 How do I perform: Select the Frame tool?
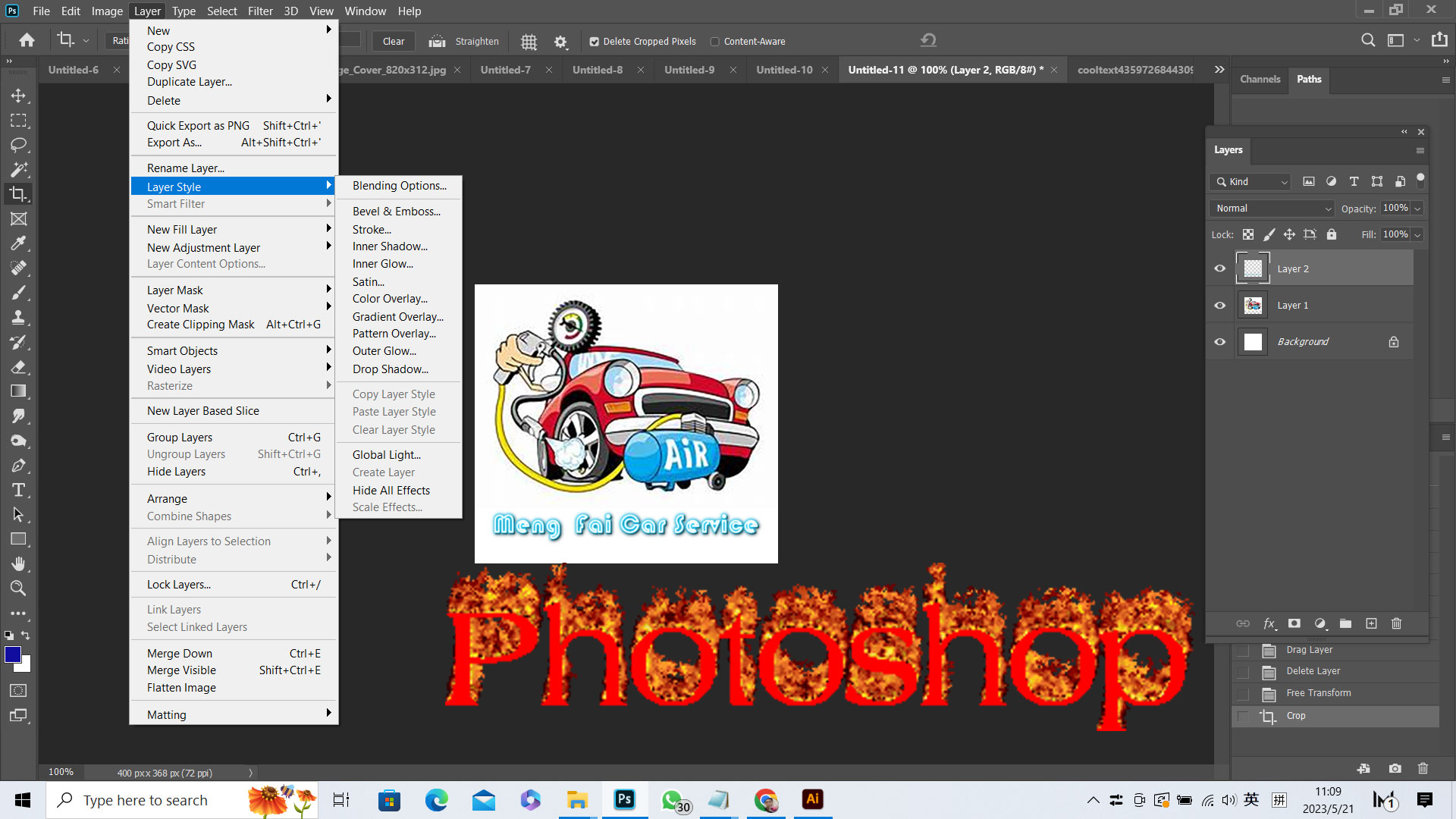pos(18,219)
